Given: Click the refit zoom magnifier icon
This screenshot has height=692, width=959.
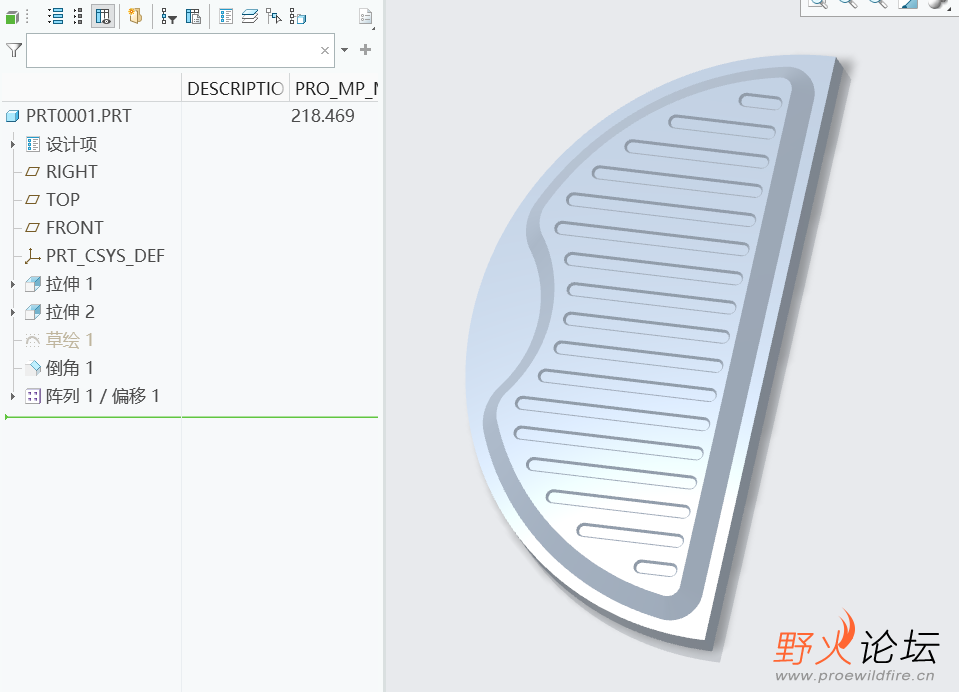Looking at the screenshot, I should point(817,3).
